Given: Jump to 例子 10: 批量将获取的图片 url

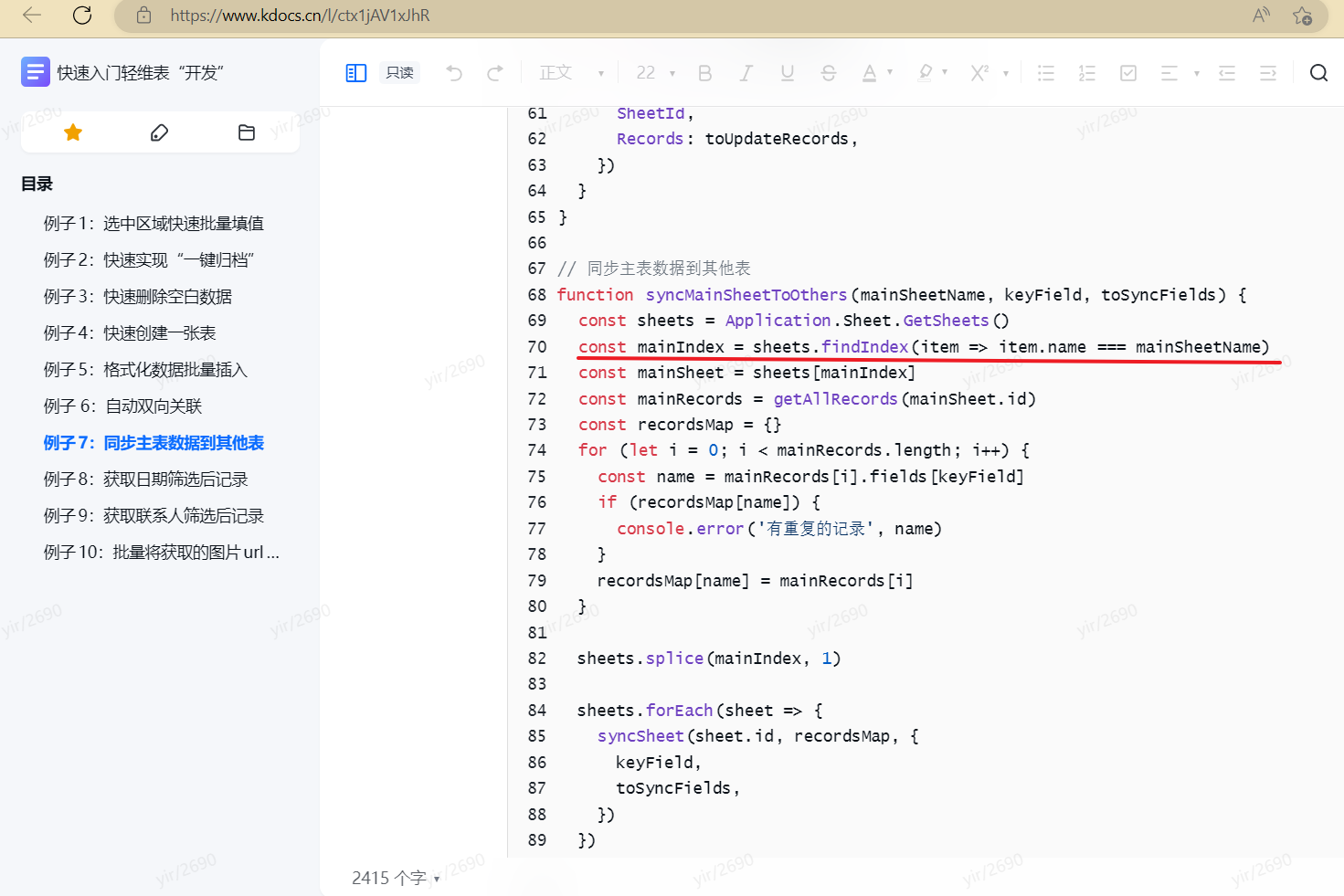Looking at the screenshot, I should tap(162, 553).
